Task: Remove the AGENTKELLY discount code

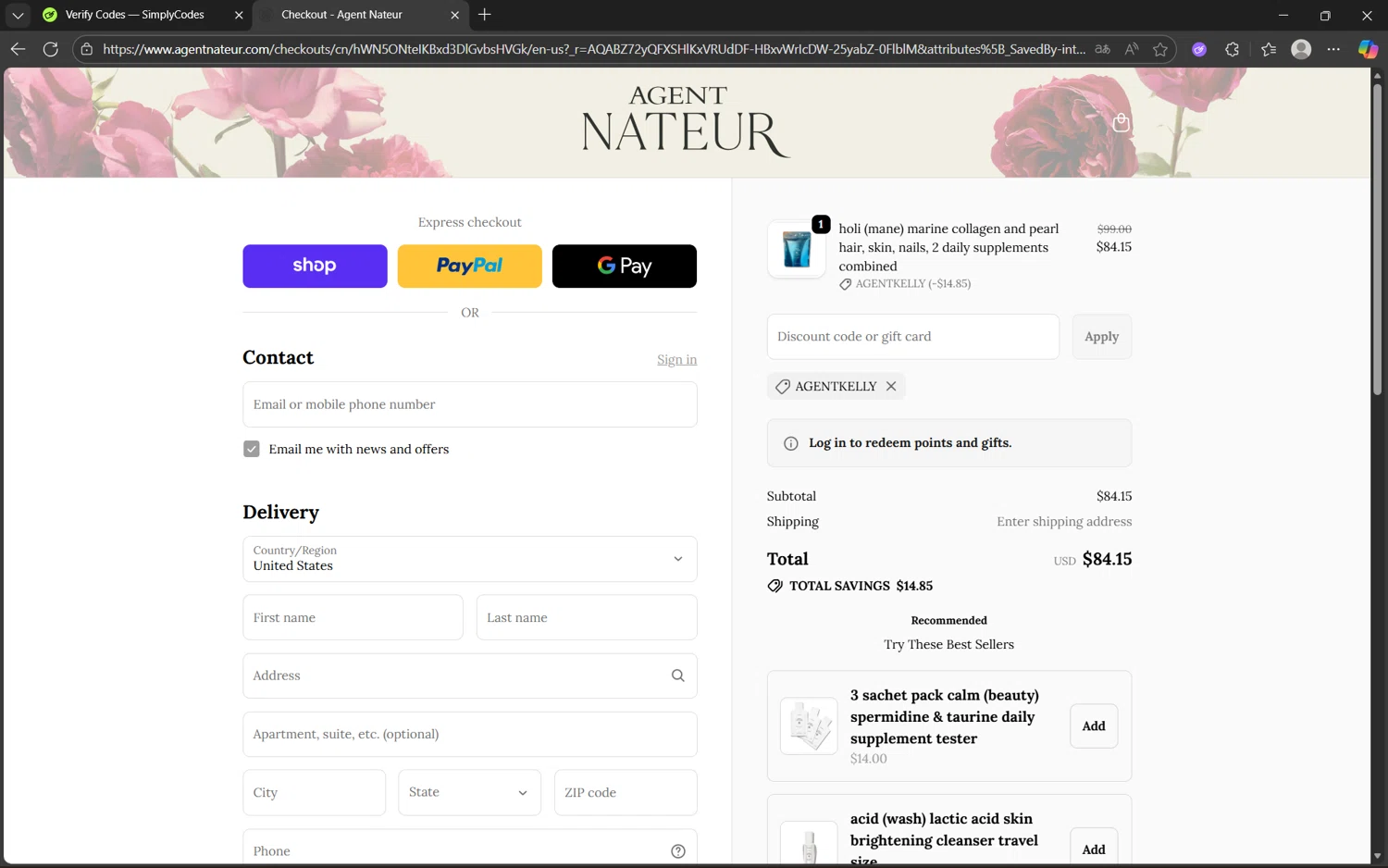Action: coord(891,386)
